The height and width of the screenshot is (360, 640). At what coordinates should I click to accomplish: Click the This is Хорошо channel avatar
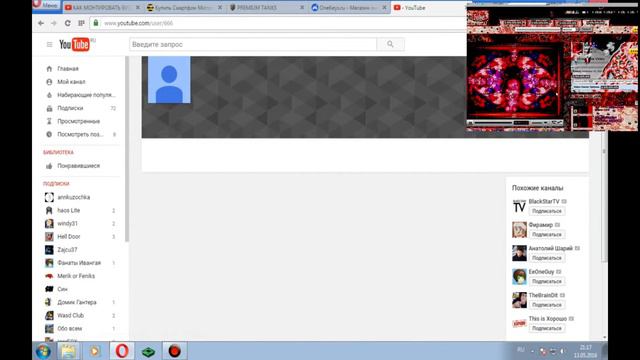pos(519,323)
